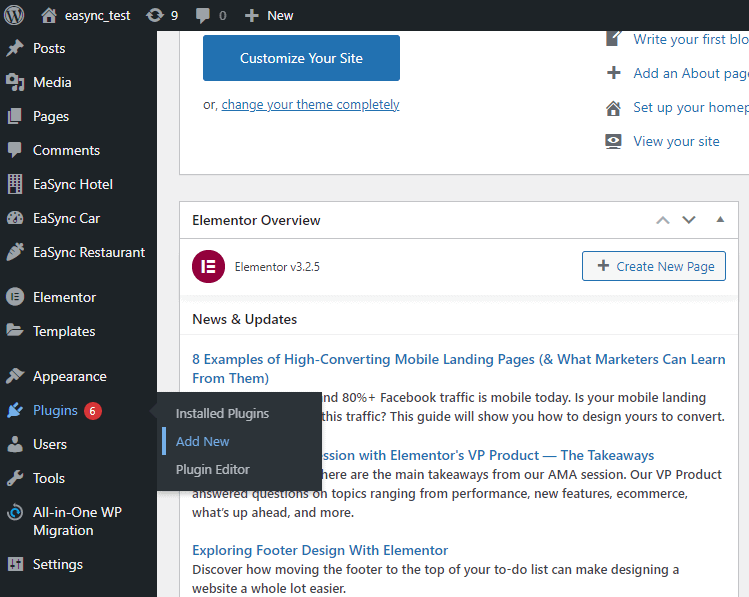Click the Pages icon in sidebar

tap(15, 116)
